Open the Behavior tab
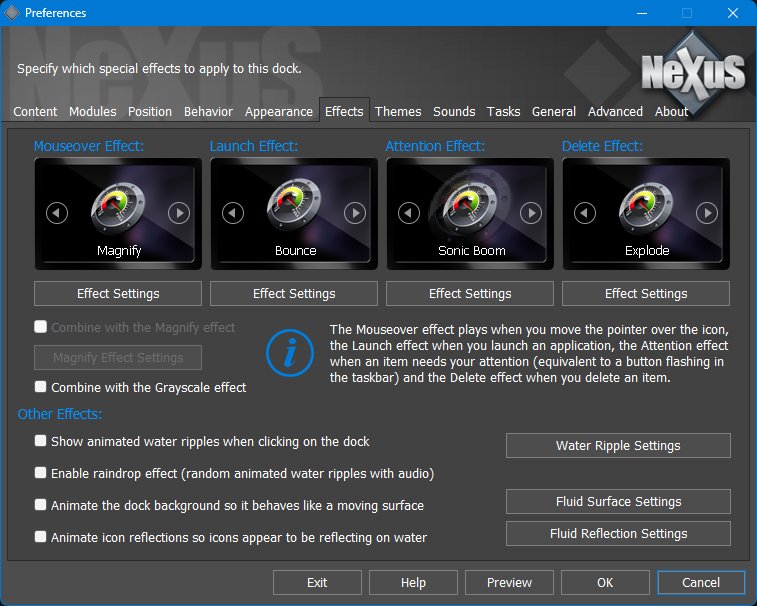 pos(209,112)
